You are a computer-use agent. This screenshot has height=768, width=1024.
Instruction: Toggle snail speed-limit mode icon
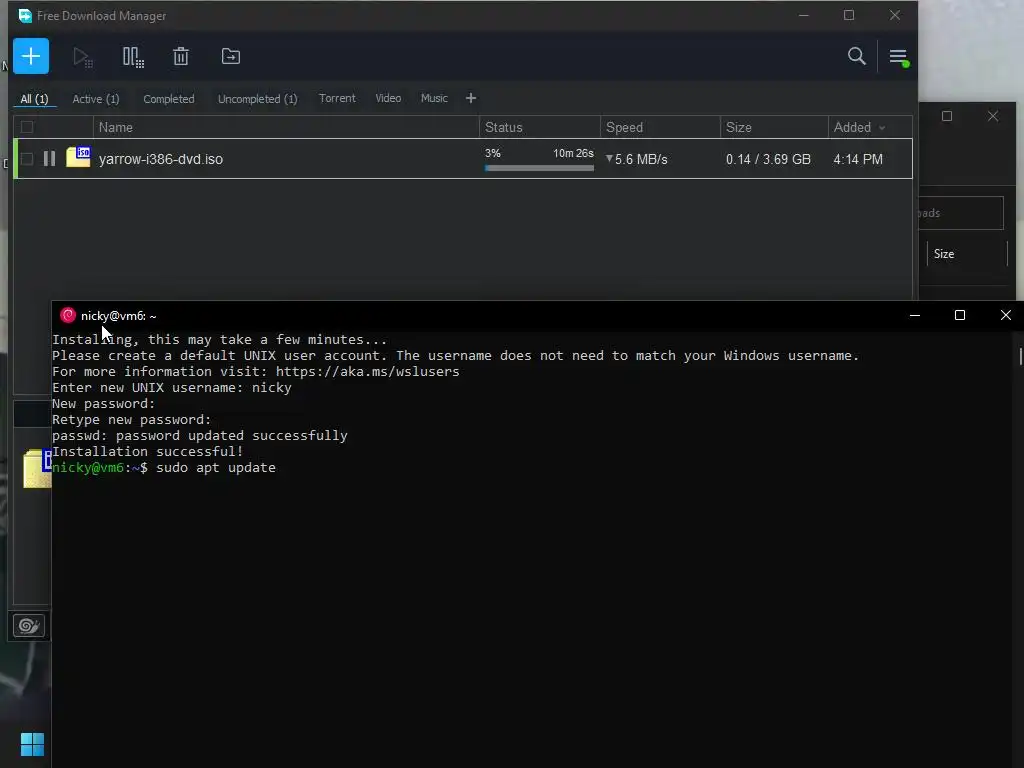pyautogui.click(x=29, y=626)
